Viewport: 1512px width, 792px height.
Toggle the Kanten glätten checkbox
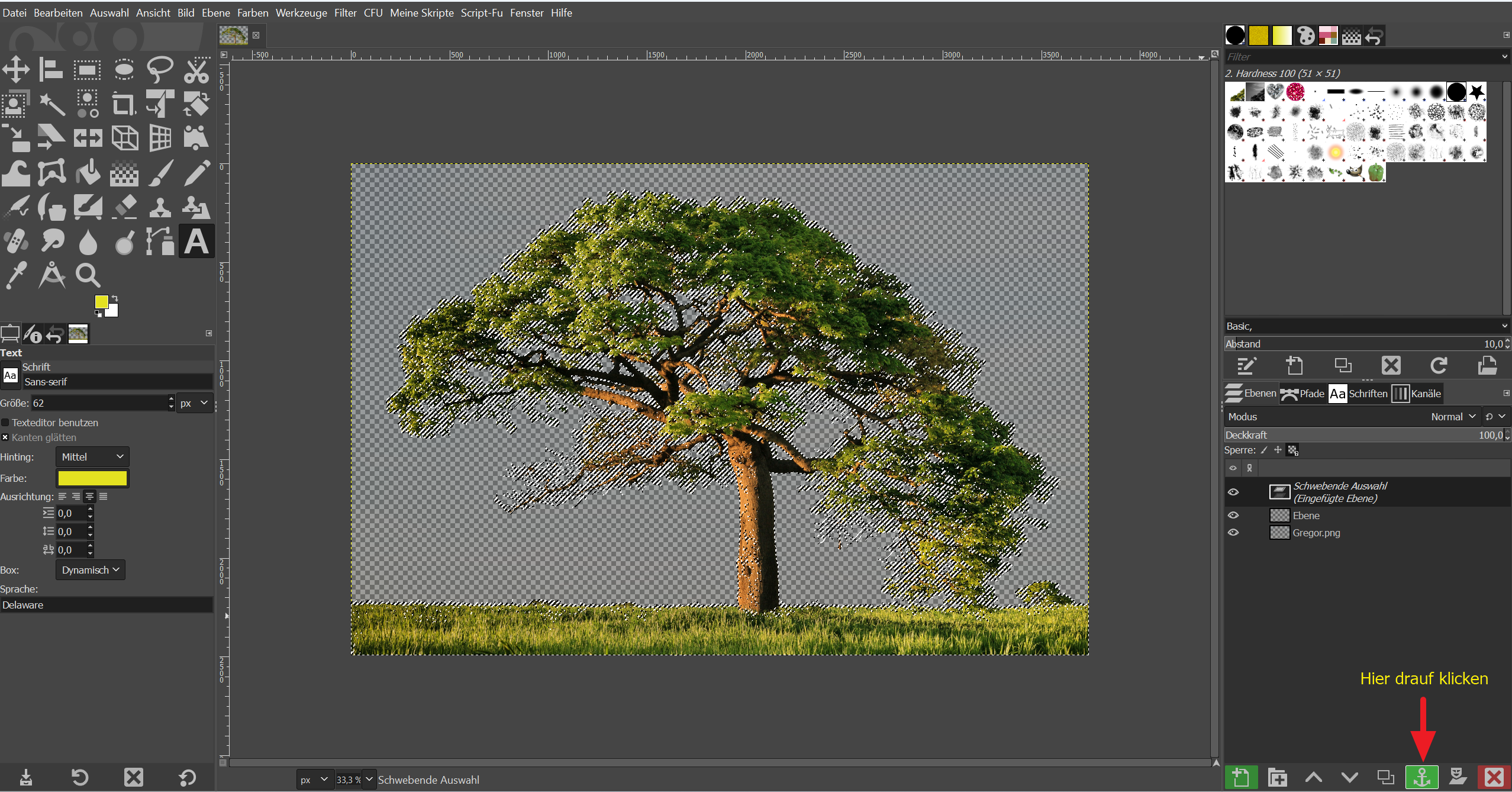pos(5,437)
